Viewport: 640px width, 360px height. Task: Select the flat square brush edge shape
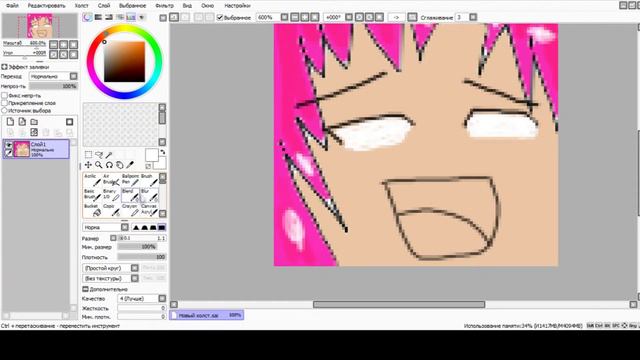[162, 227]
